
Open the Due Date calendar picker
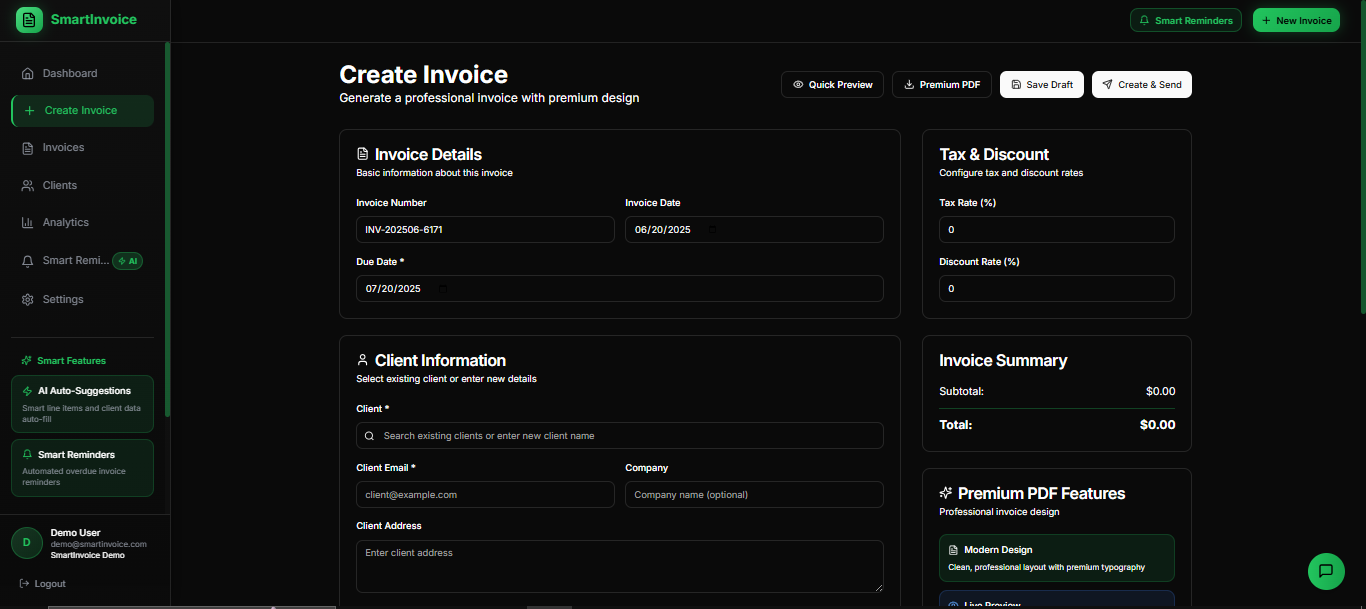(x=443, y=289)
